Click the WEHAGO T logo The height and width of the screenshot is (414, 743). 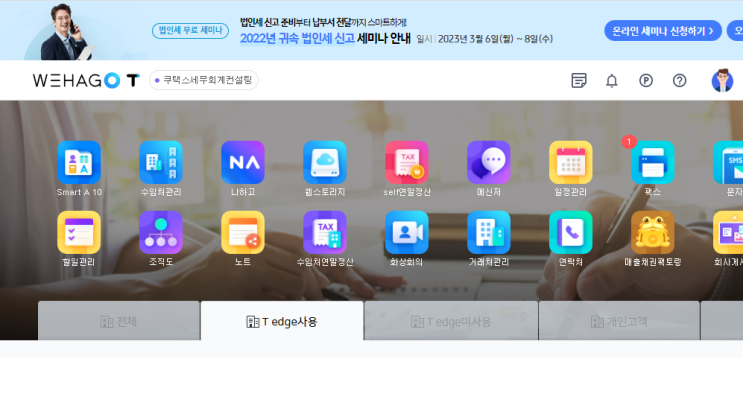(86, 80)
